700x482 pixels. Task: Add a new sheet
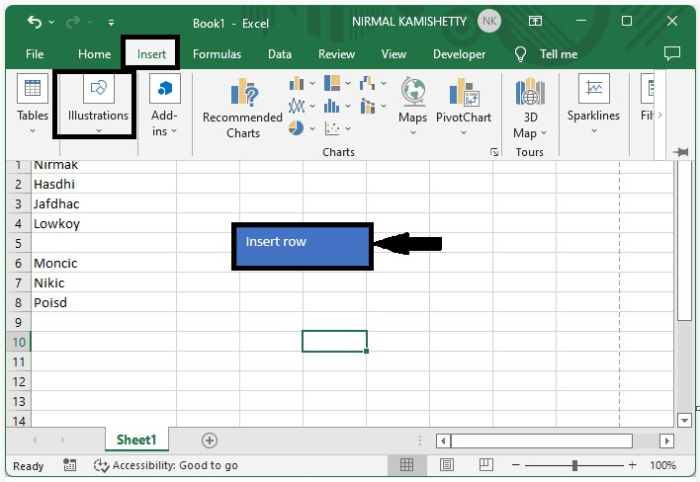coord(209,440)
